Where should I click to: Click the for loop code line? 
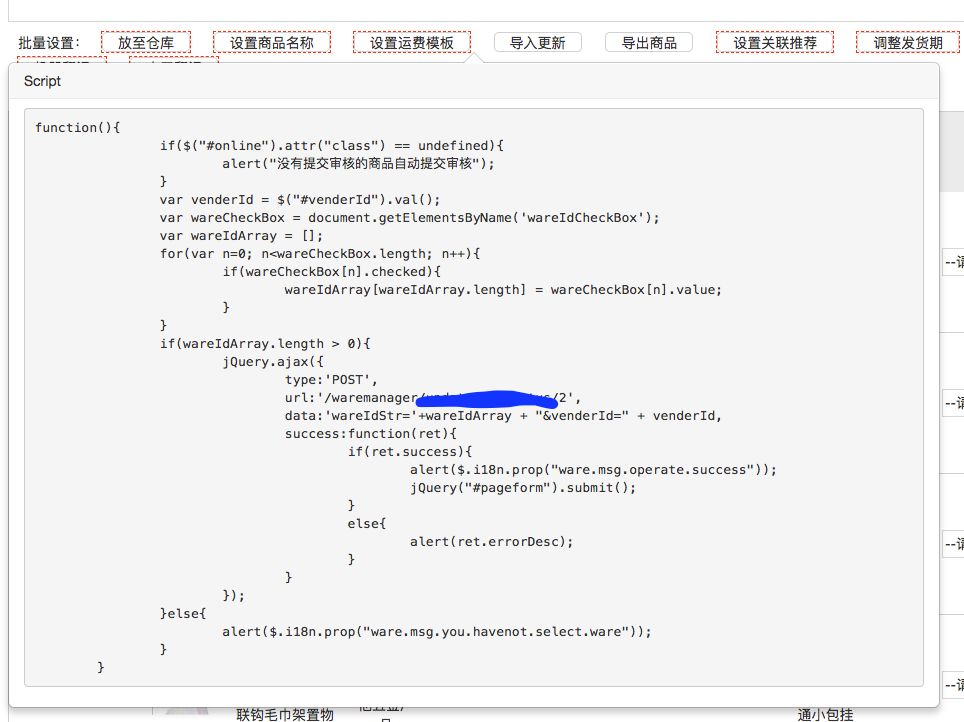coord(320,253)
